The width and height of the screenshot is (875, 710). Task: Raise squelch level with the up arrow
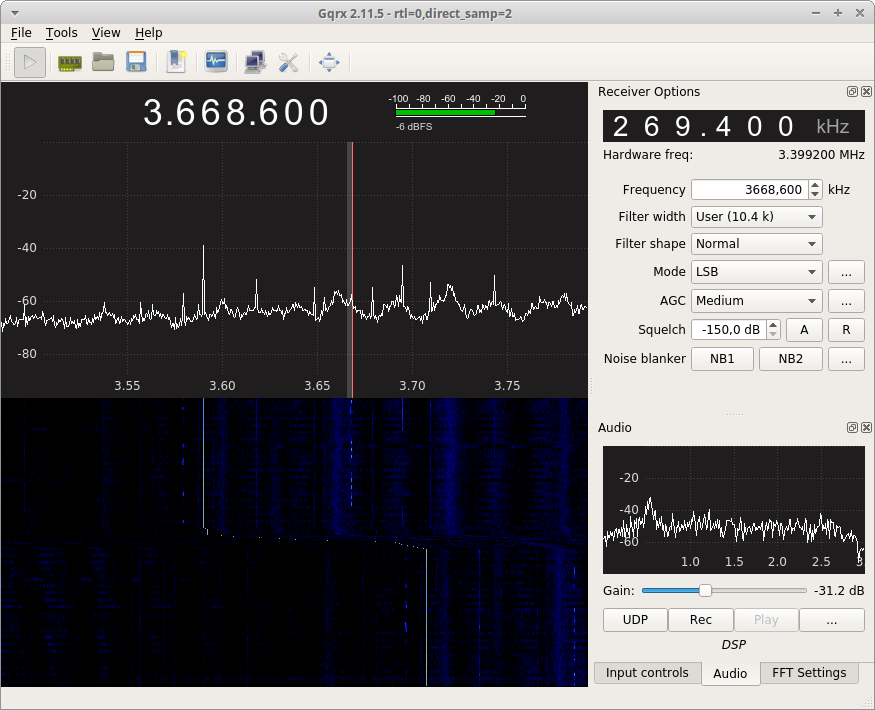point(773,325)
